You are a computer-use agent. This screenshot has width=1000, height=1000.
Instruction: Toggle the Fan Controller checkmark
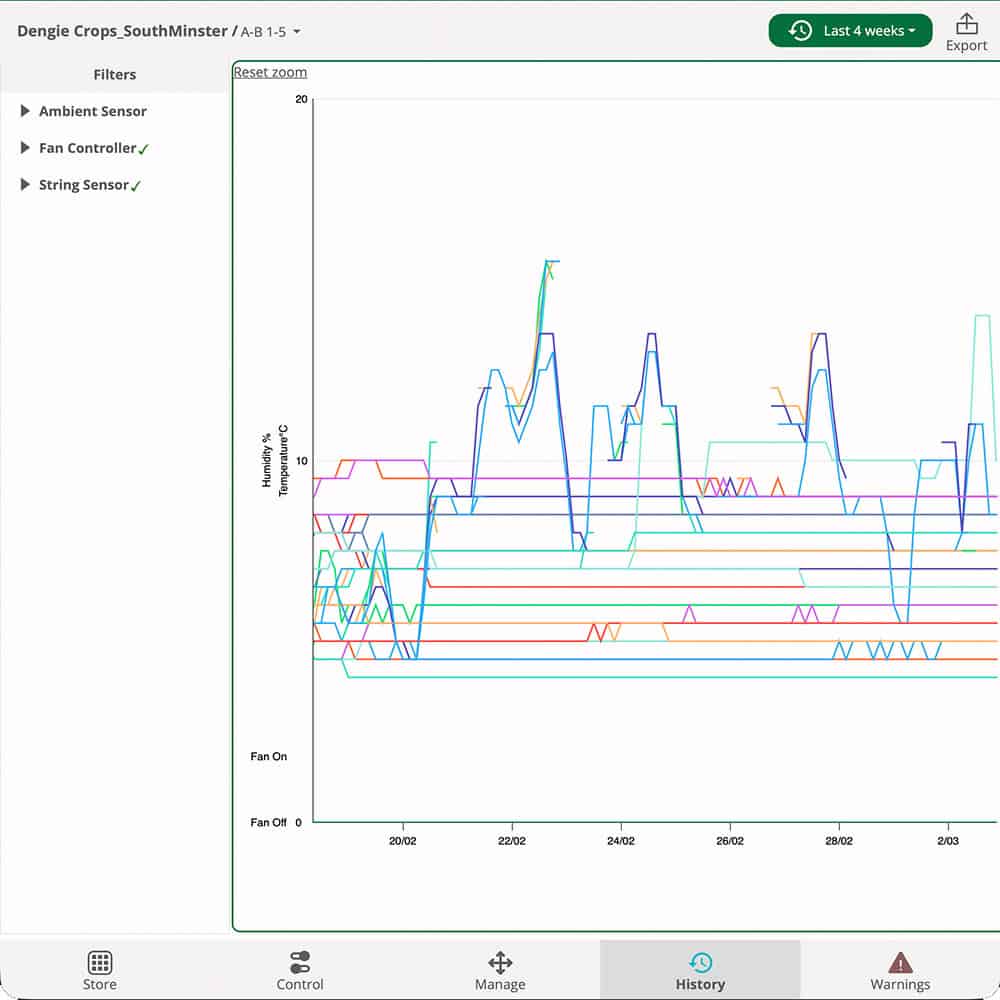(x=143, y=148)
